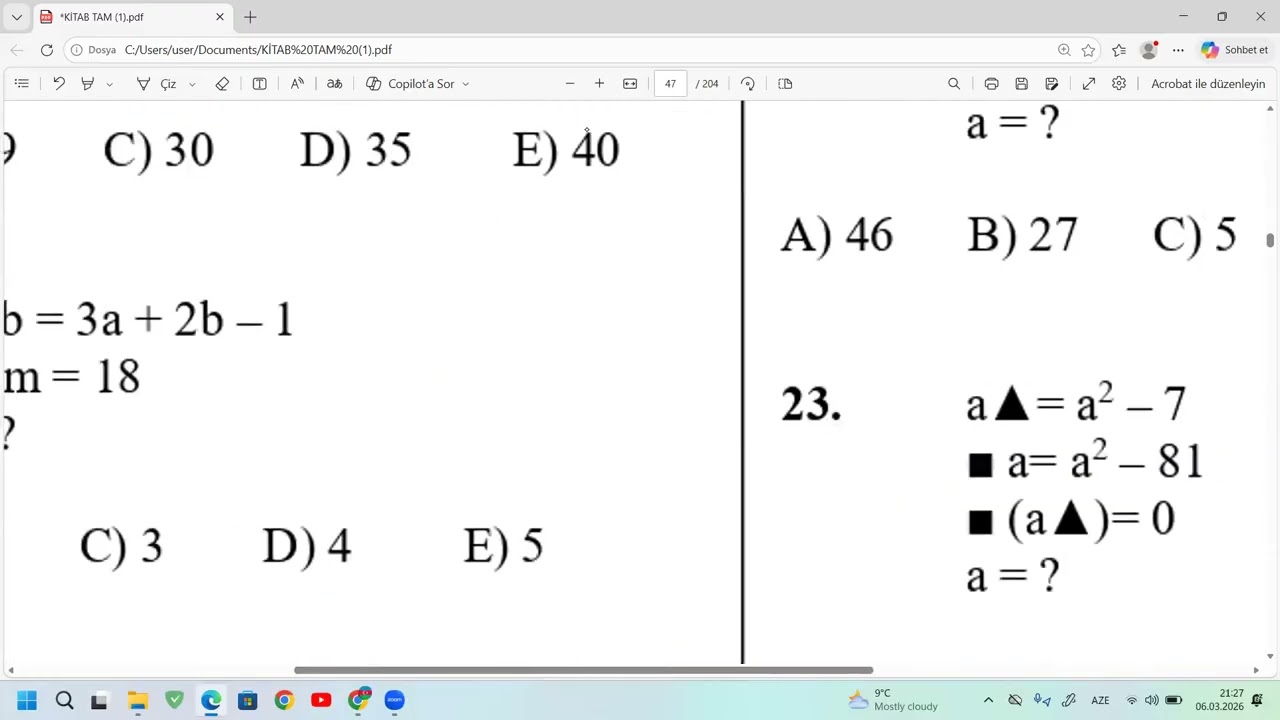The width and height of the screenshot is (1280, 720).
Task: Open File Explorer from the taskbar
Action: click(137, 700)
